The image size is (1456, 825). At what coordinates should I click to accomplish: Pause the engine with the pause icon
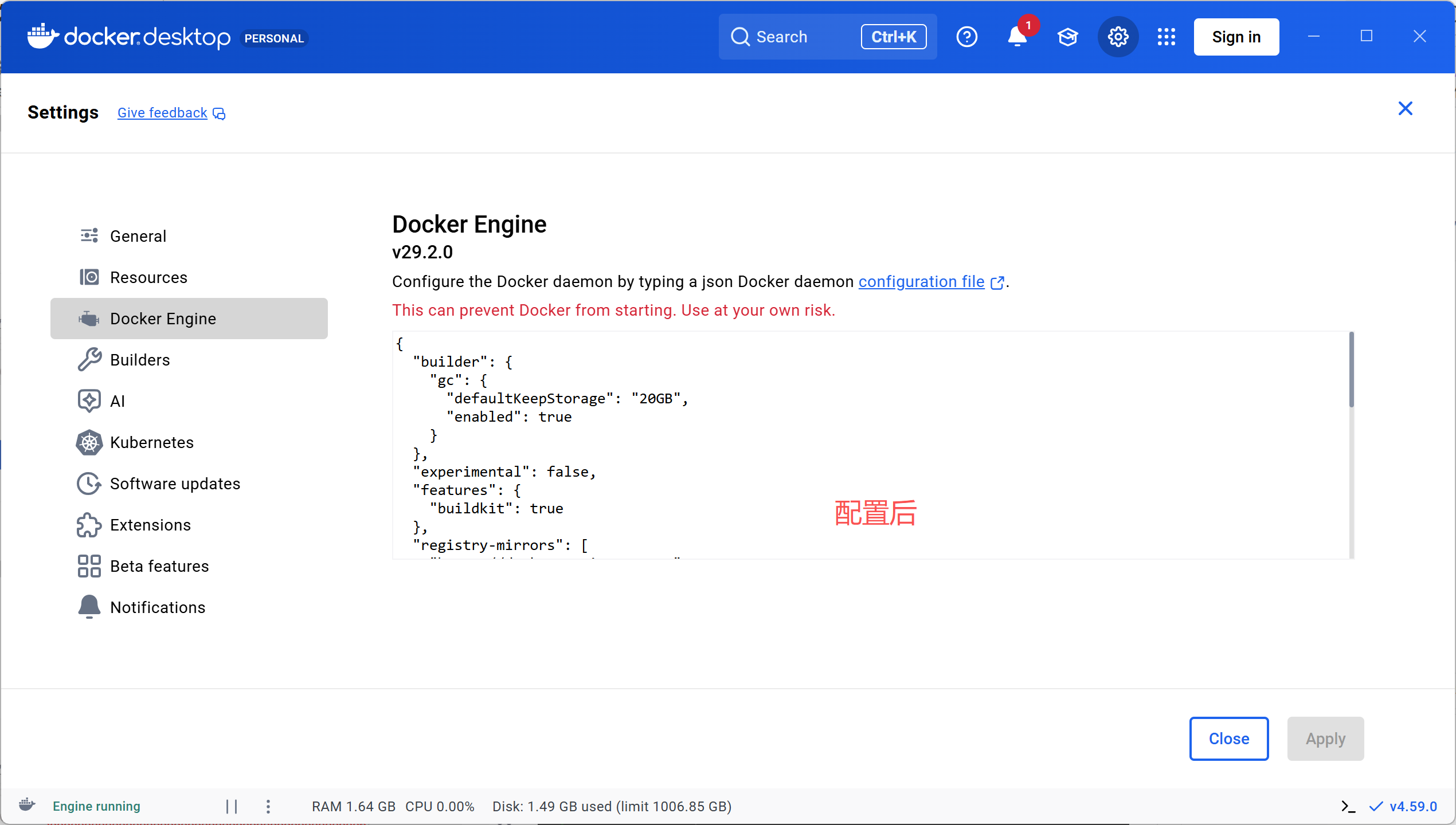(232, 807)
